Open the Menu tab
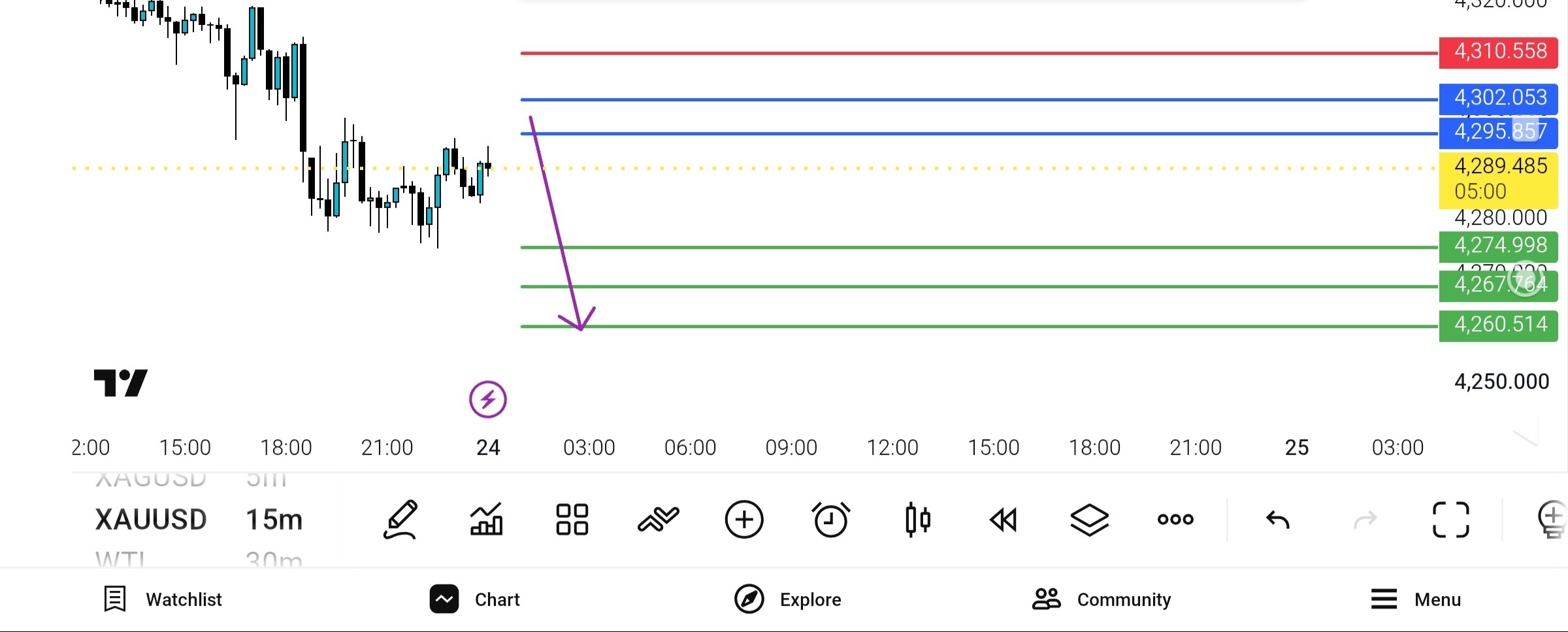 click(1415, 599)
